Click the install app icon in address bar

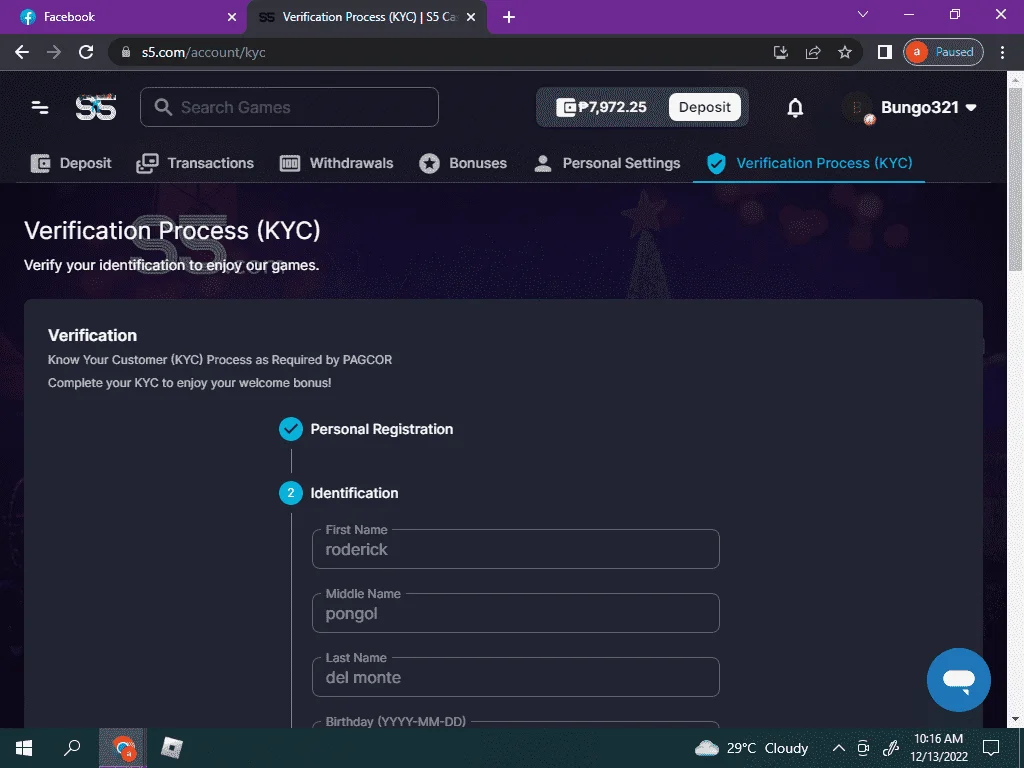tap(780, 52)
